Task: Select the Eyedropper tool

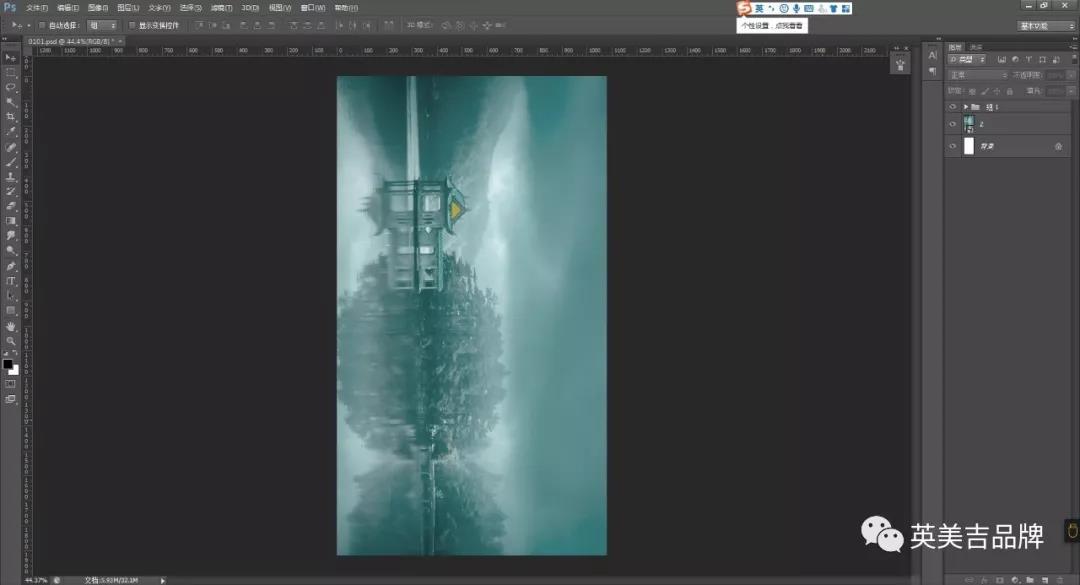Action: [10, 132]
